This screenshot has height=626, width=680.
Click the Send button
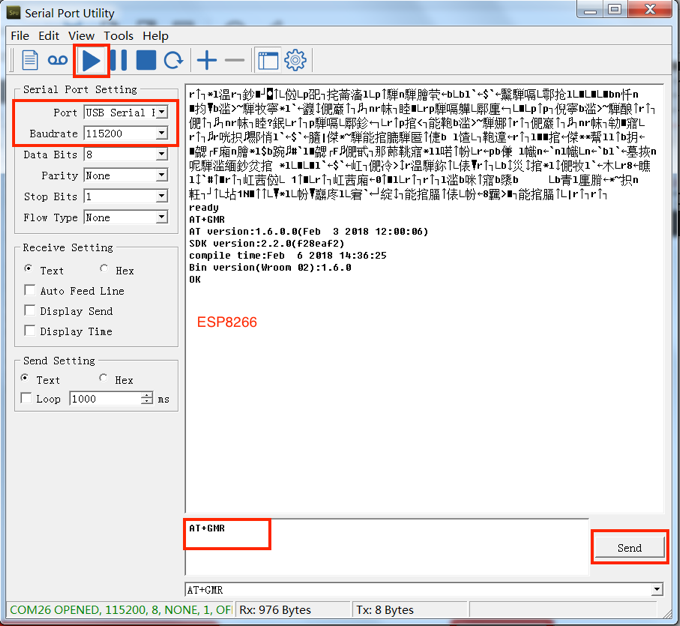pyautogui.click(x=629, y=548)
